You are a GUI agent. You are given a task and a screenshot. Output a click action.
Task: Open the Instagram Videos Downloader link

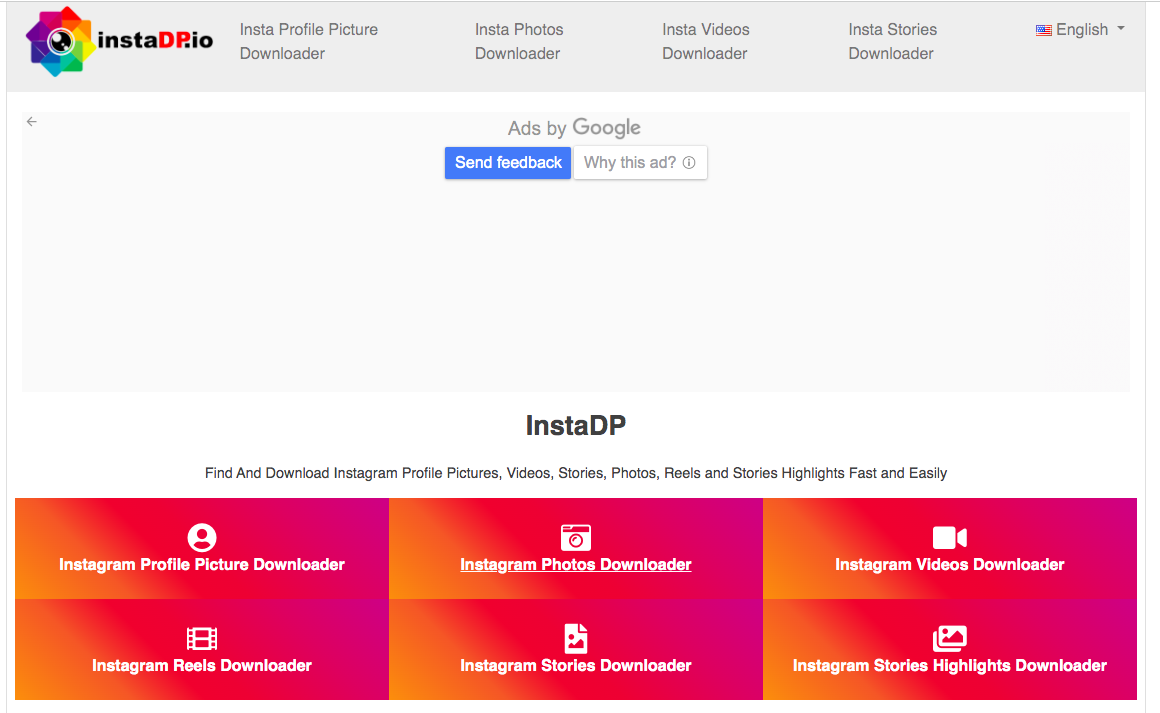pyautogui.click(x=950, y=564)
